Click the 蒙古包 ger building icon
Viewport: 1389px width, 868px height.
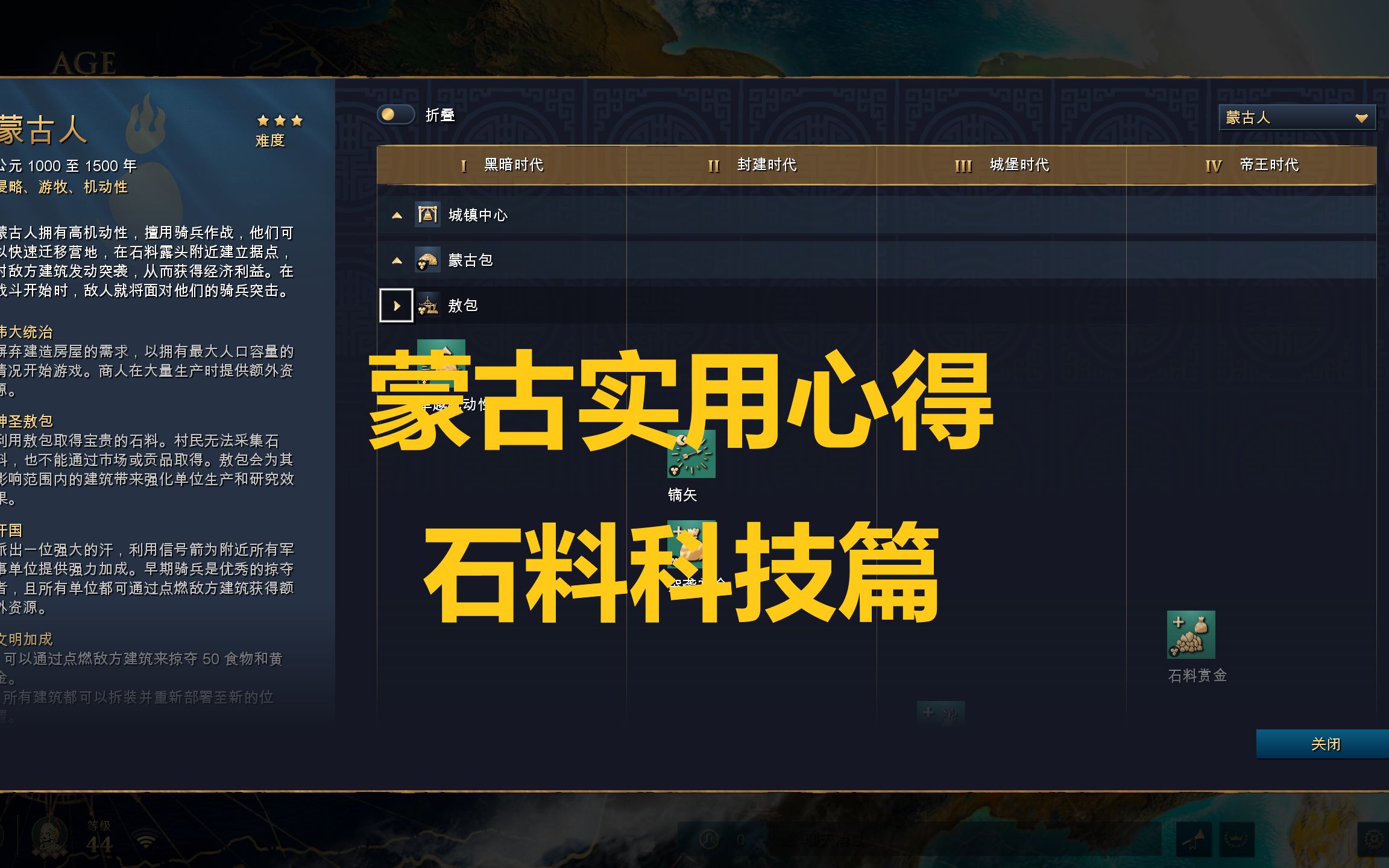pyautogui.click(x=427, y=260)
